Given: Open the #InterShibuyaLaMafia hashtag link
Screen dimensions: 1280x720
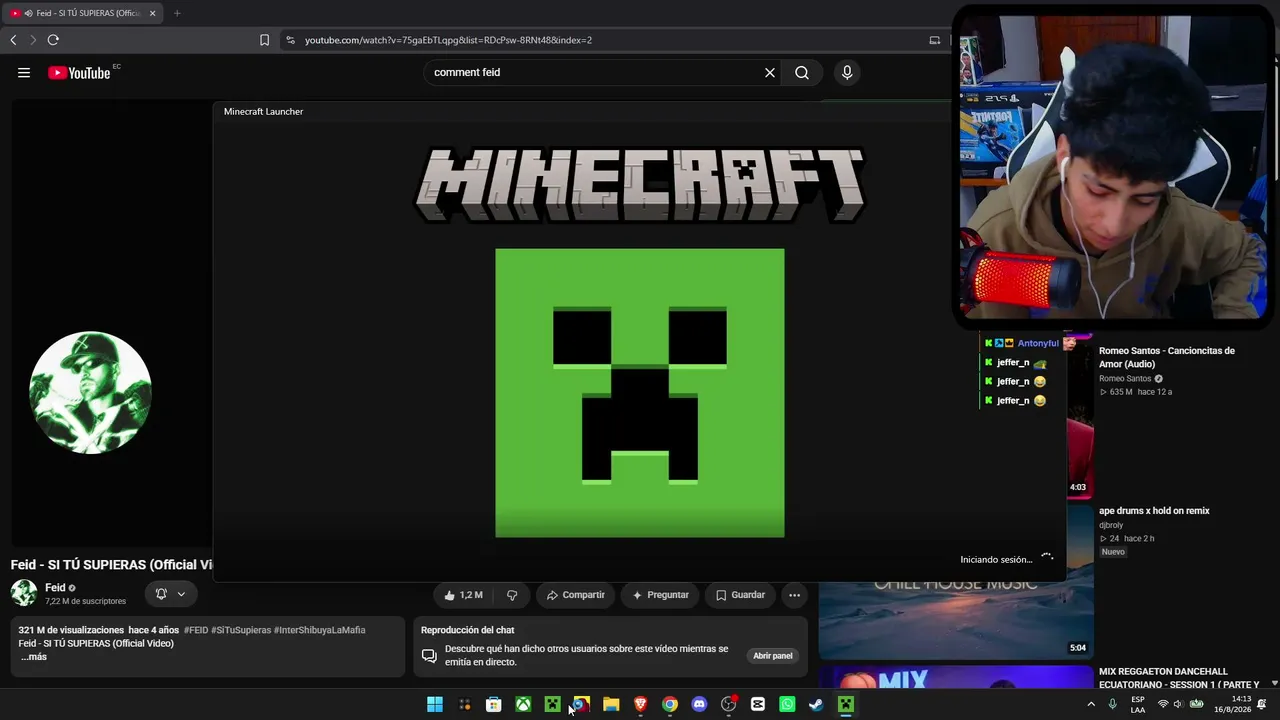Looking at the screenshot, I should [x=320, y=630].
